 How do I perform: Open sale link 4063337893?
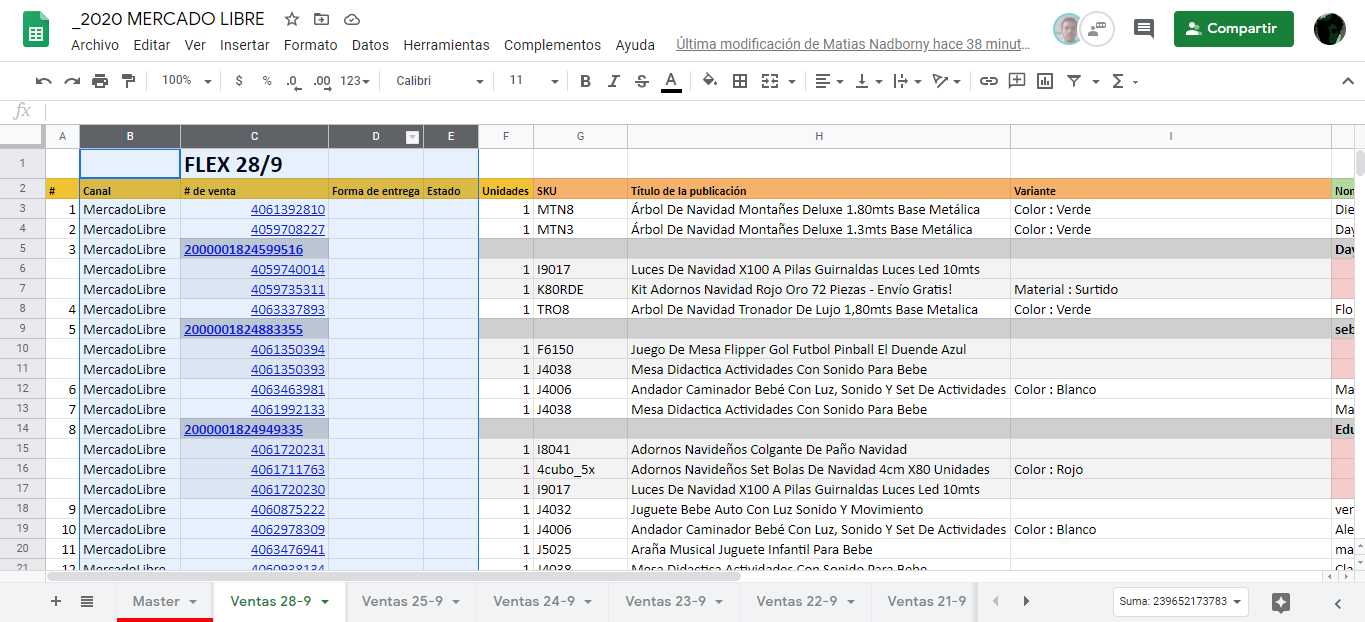tap(288, 309)
